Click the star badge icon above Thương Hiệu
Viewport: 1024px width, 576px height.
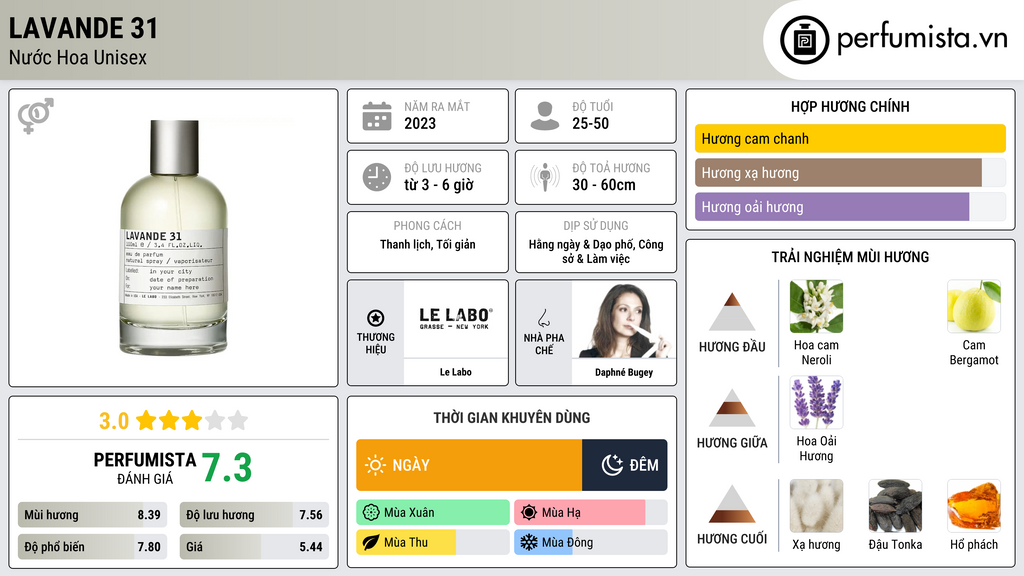tap(376, 317)
